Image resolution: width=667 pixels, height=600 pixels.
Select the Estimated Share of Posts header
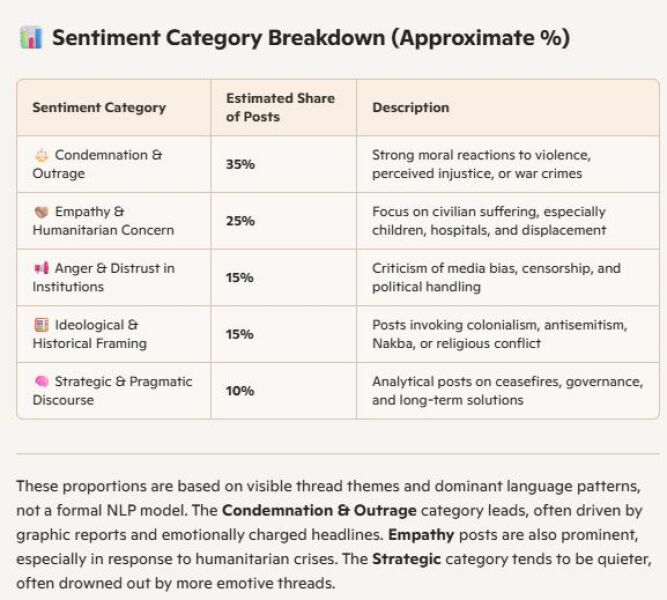click(267, 107)
